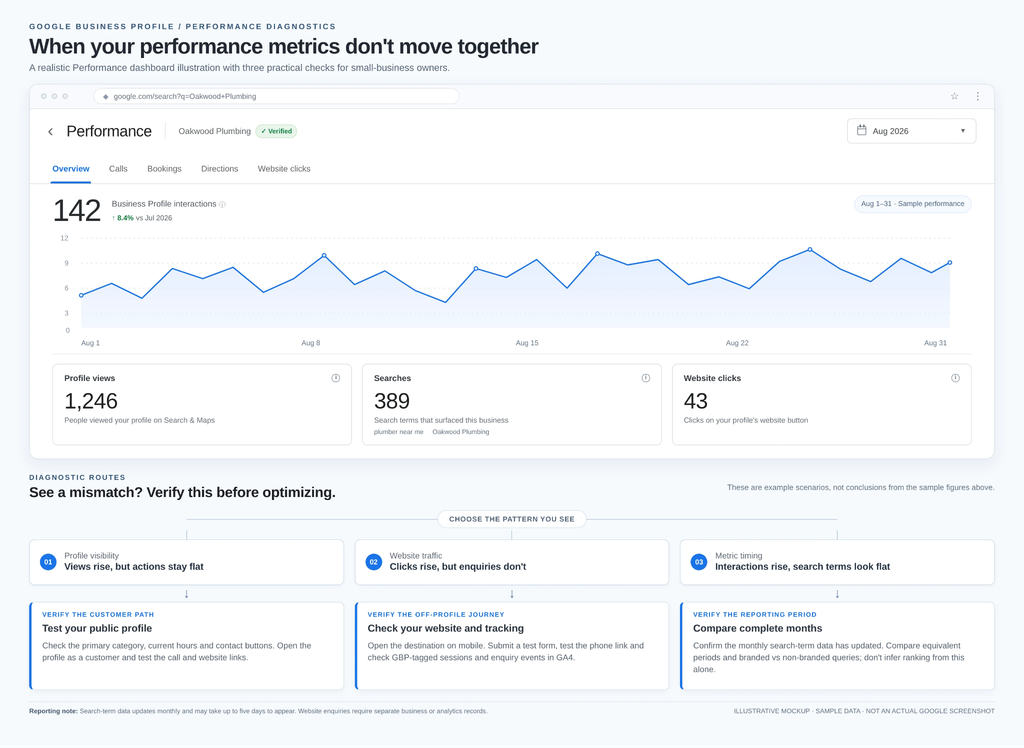Click the Choose the pattern you see pill
Screen dimensions: 1024x748
tap(511, 519)
